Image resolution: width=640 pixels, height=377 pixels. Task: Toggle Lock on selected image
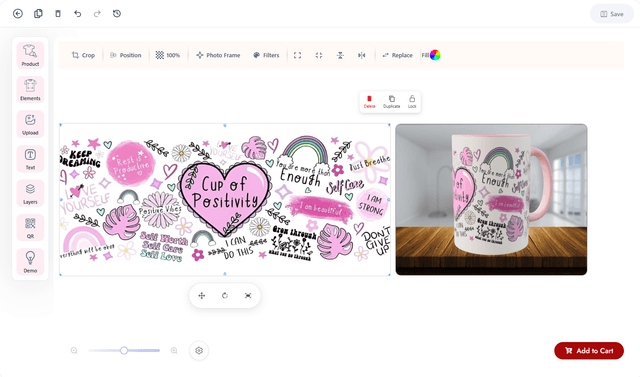(412, 102)
